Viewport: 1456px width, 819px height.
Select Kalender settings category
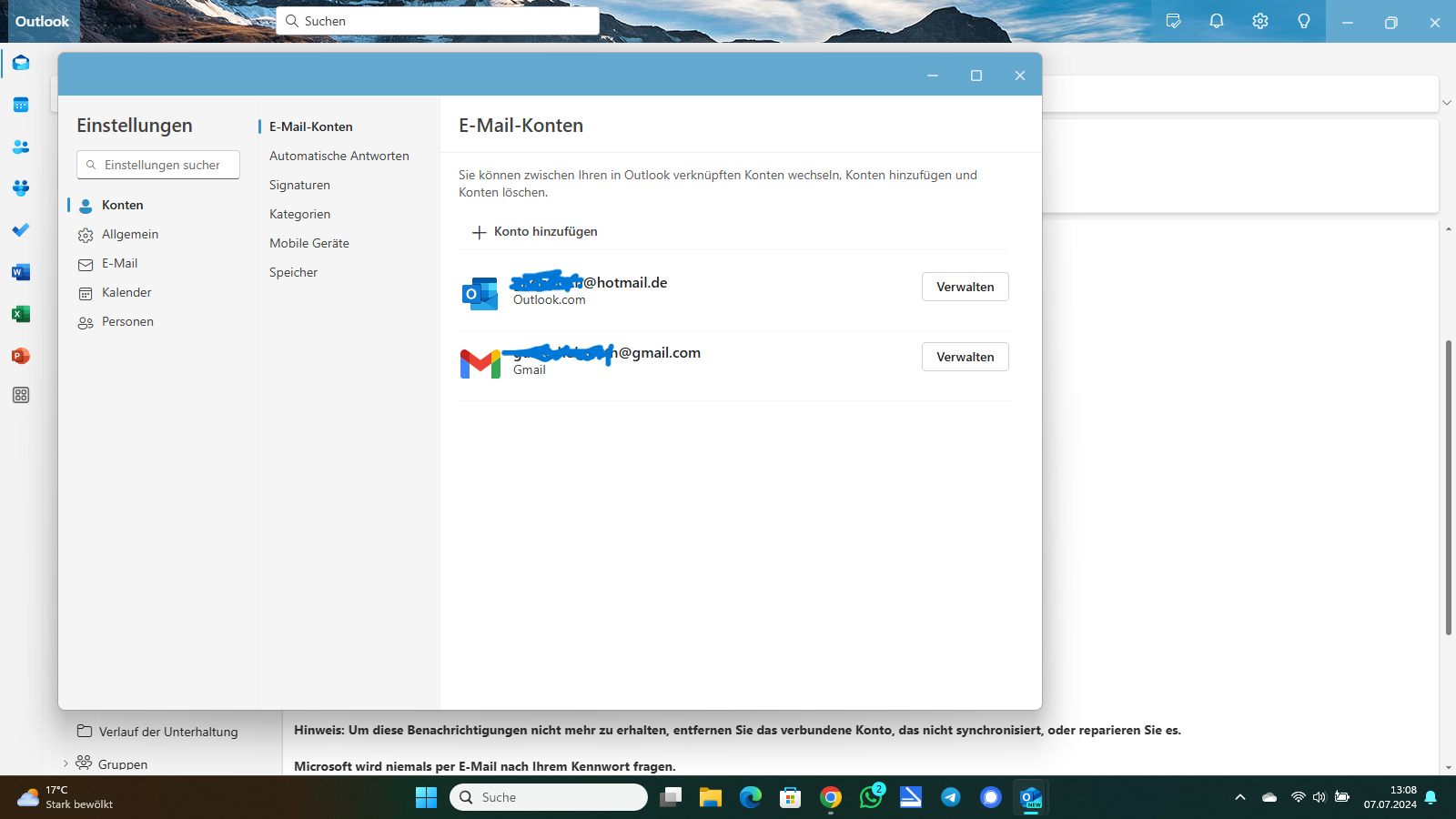tap(126, 292)
